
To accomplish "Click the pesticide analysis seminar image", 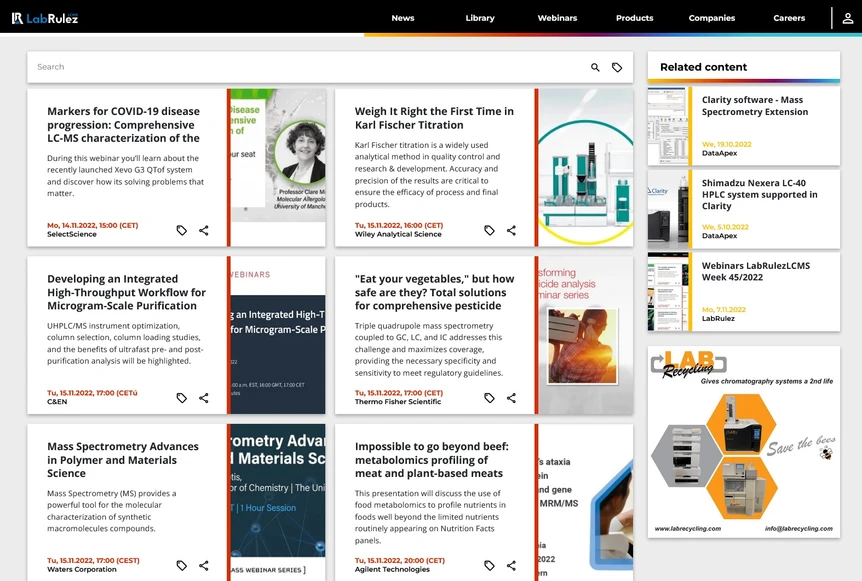I will [x=585, y=335].
